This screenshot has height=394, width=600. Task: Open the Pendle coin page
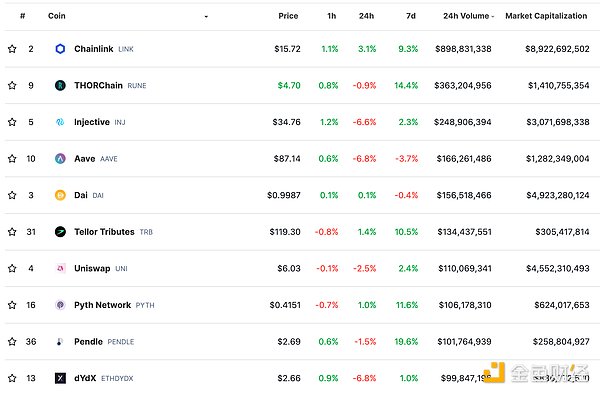tap(88, 342)
